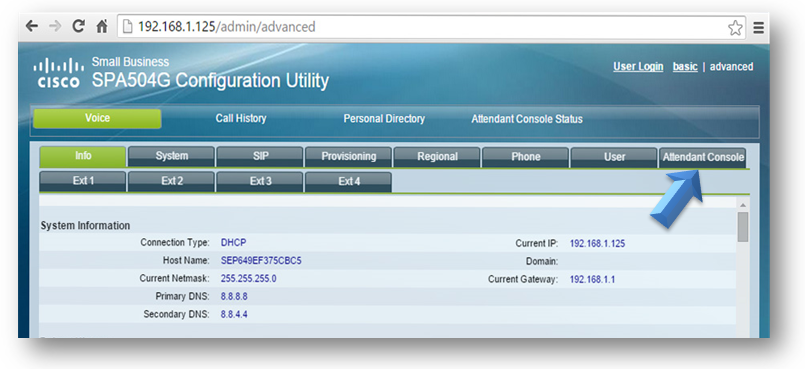Open the Regional sub-tab
Viewport: 805px width, 369px height.
(x=437, y=156)
